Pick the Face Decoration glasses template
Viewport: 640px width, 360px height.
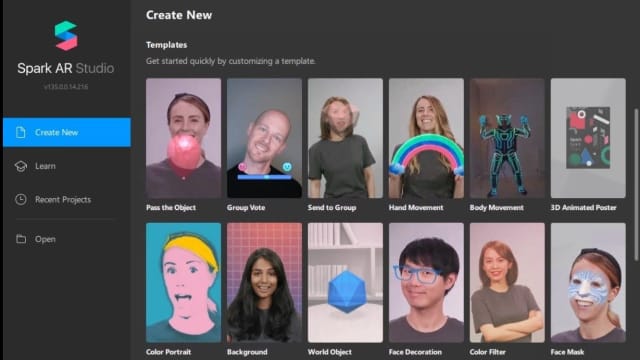[426, 282]
